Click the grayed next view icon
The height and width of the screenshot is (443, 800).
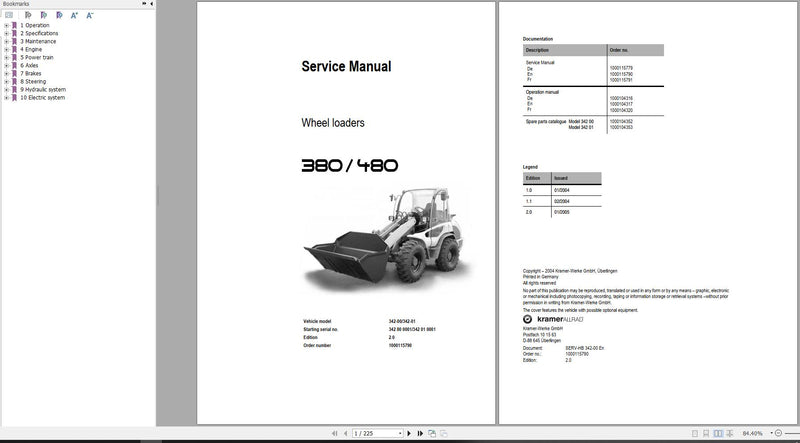click(444, 433)
